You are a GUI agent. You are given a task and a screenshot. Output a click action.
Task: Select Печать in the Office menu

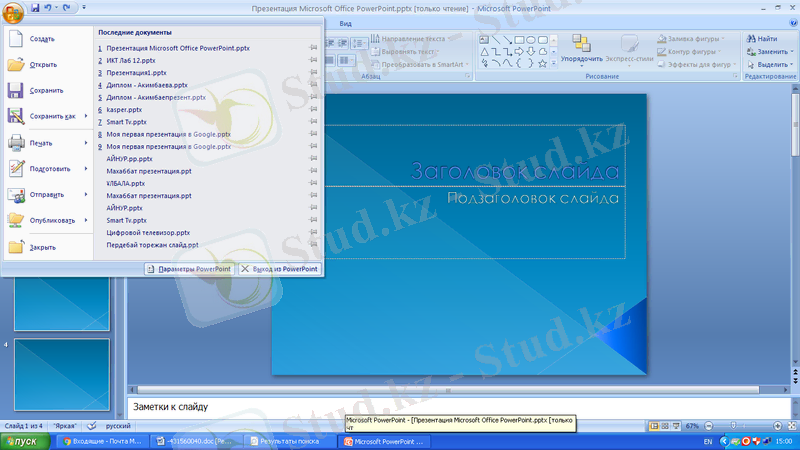pyautogui.click(x=40, y=143)
